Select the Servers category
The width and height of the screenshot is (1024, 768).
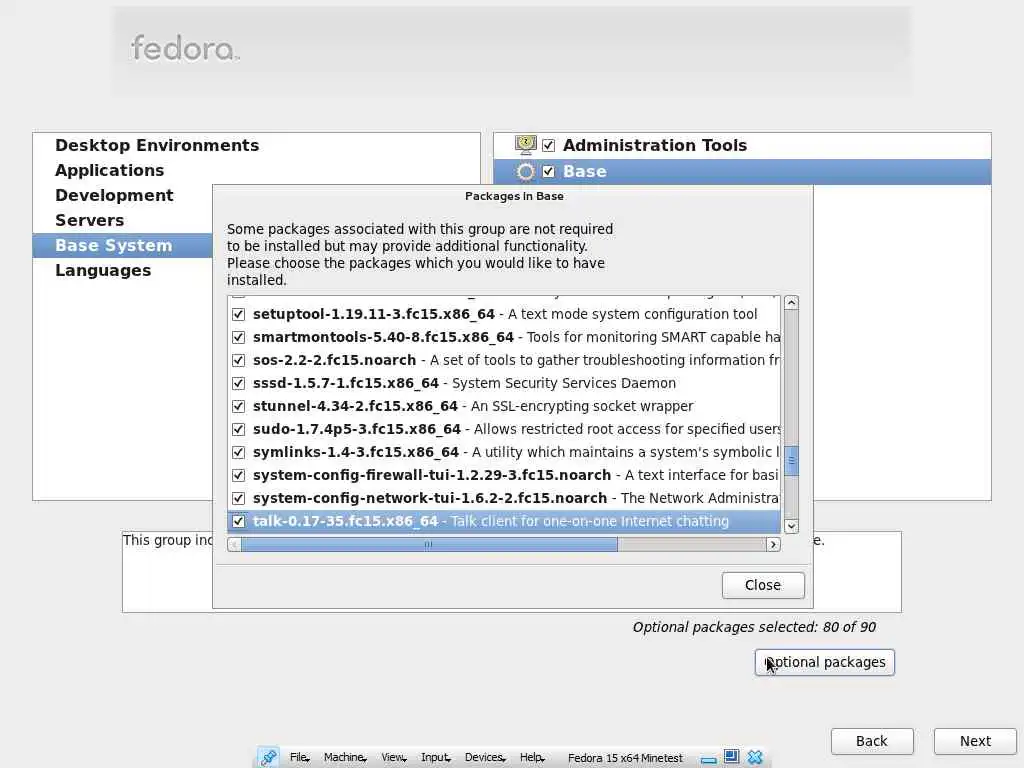point(89,220)
